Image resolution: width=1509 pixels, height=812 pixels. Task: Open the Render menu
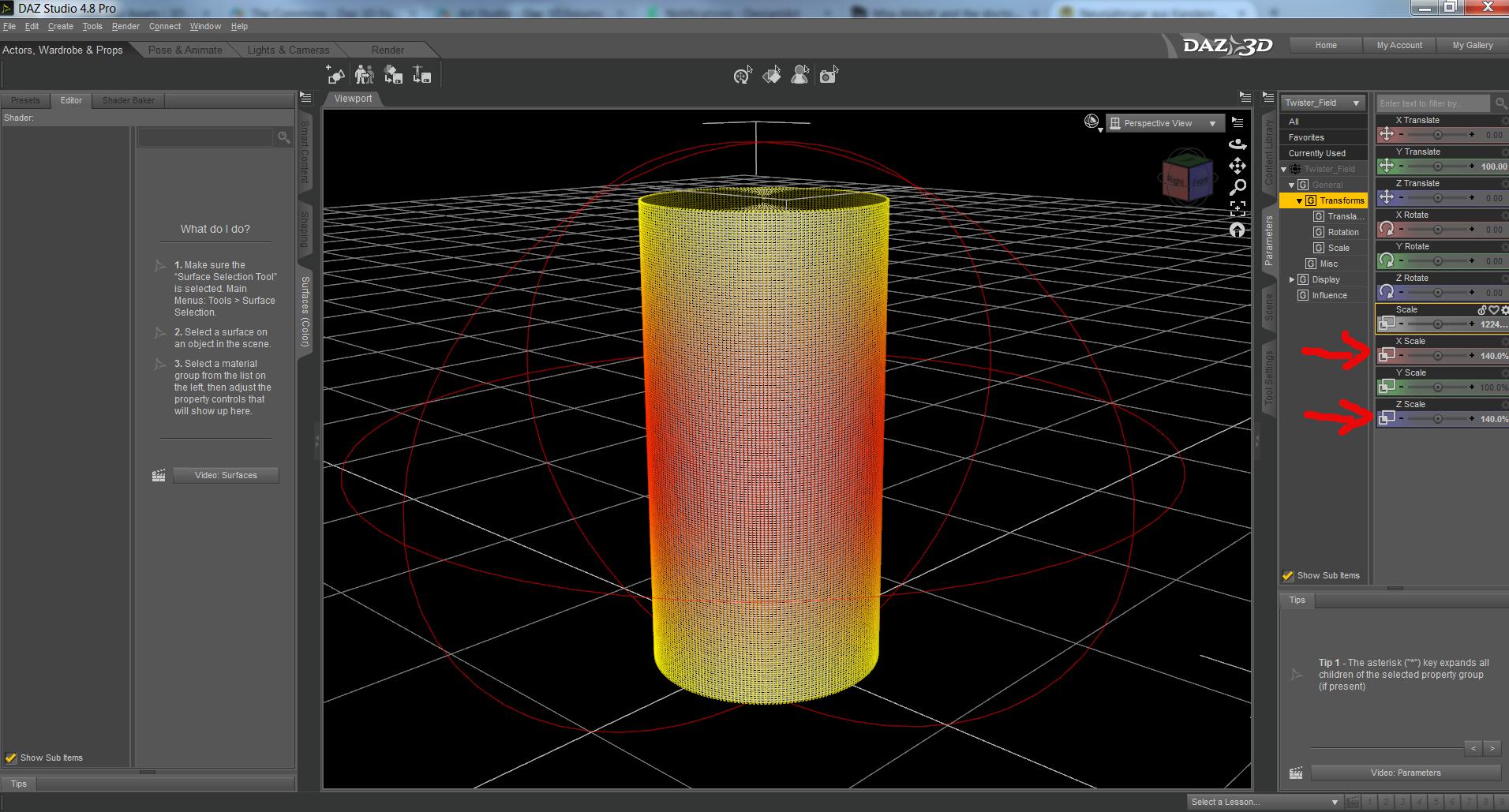125,26
